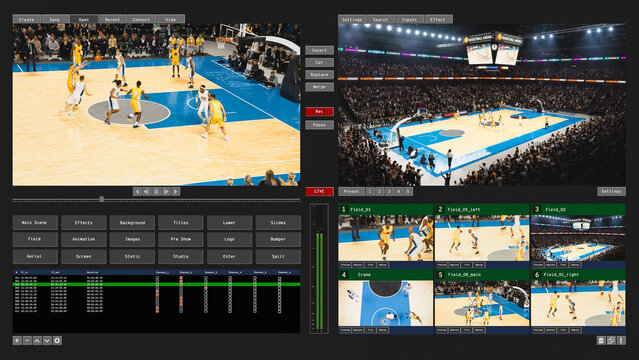This screenshot has width=639, height=360.
Task: Activate the Logo button
Action: coord(229,239)
